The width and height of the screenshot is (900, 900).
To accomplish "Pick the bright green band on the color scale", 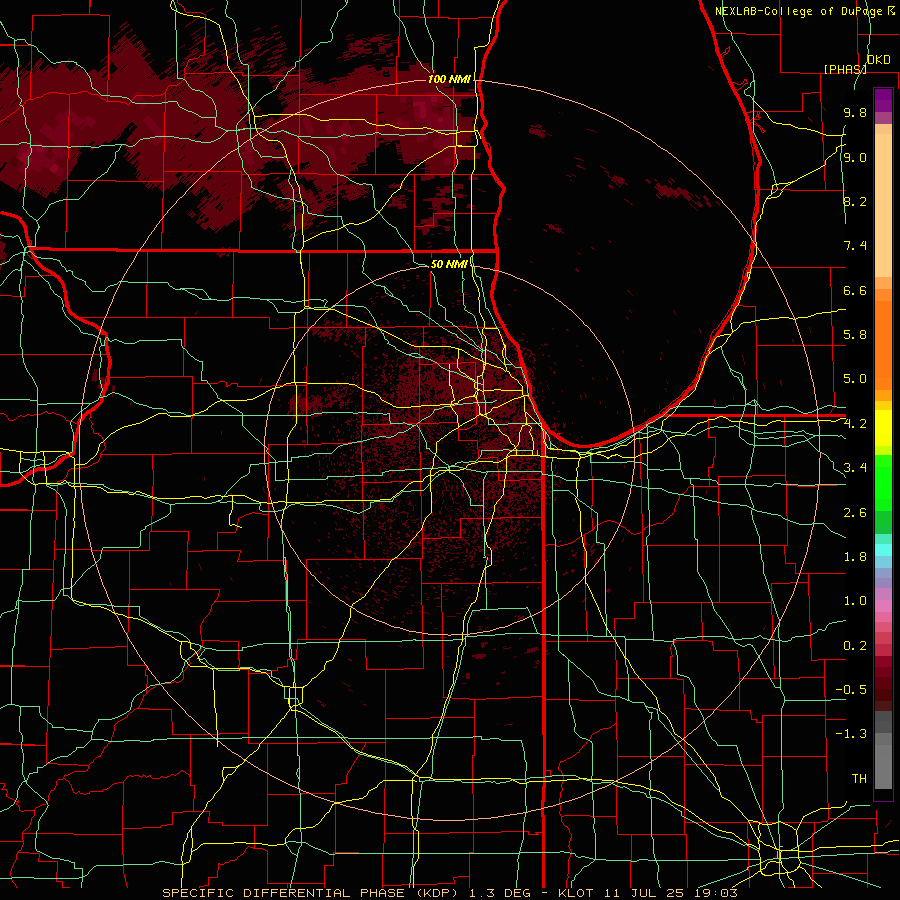I will (883, 482).
